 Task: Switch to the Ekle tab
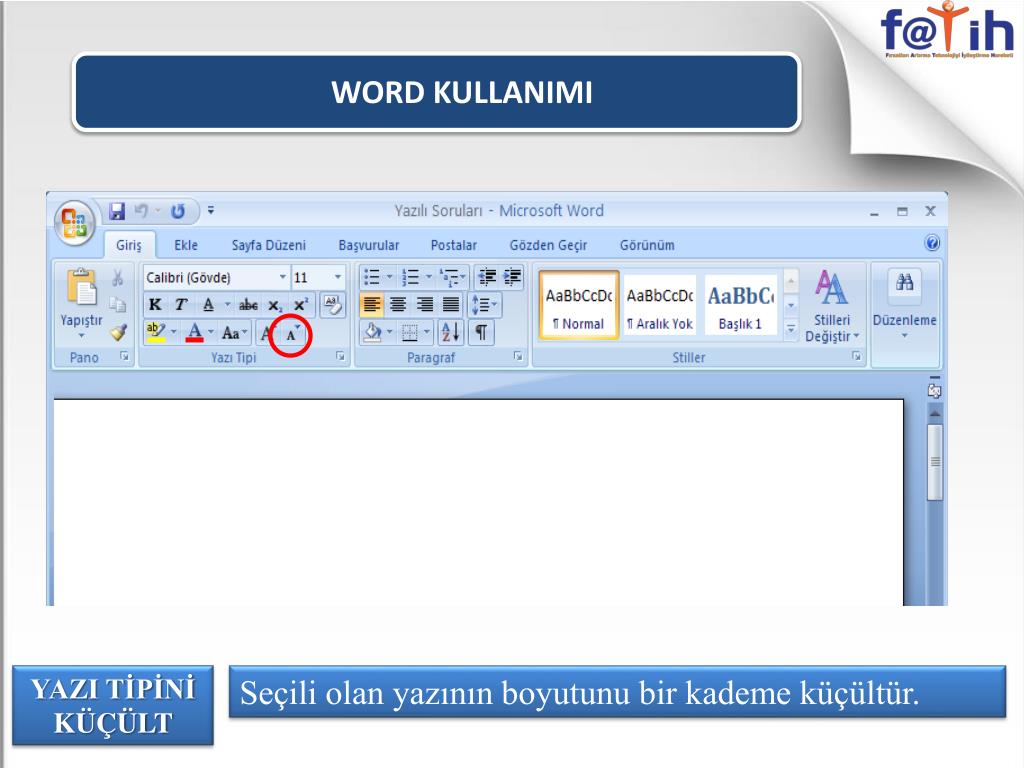[x=185, y=246]
